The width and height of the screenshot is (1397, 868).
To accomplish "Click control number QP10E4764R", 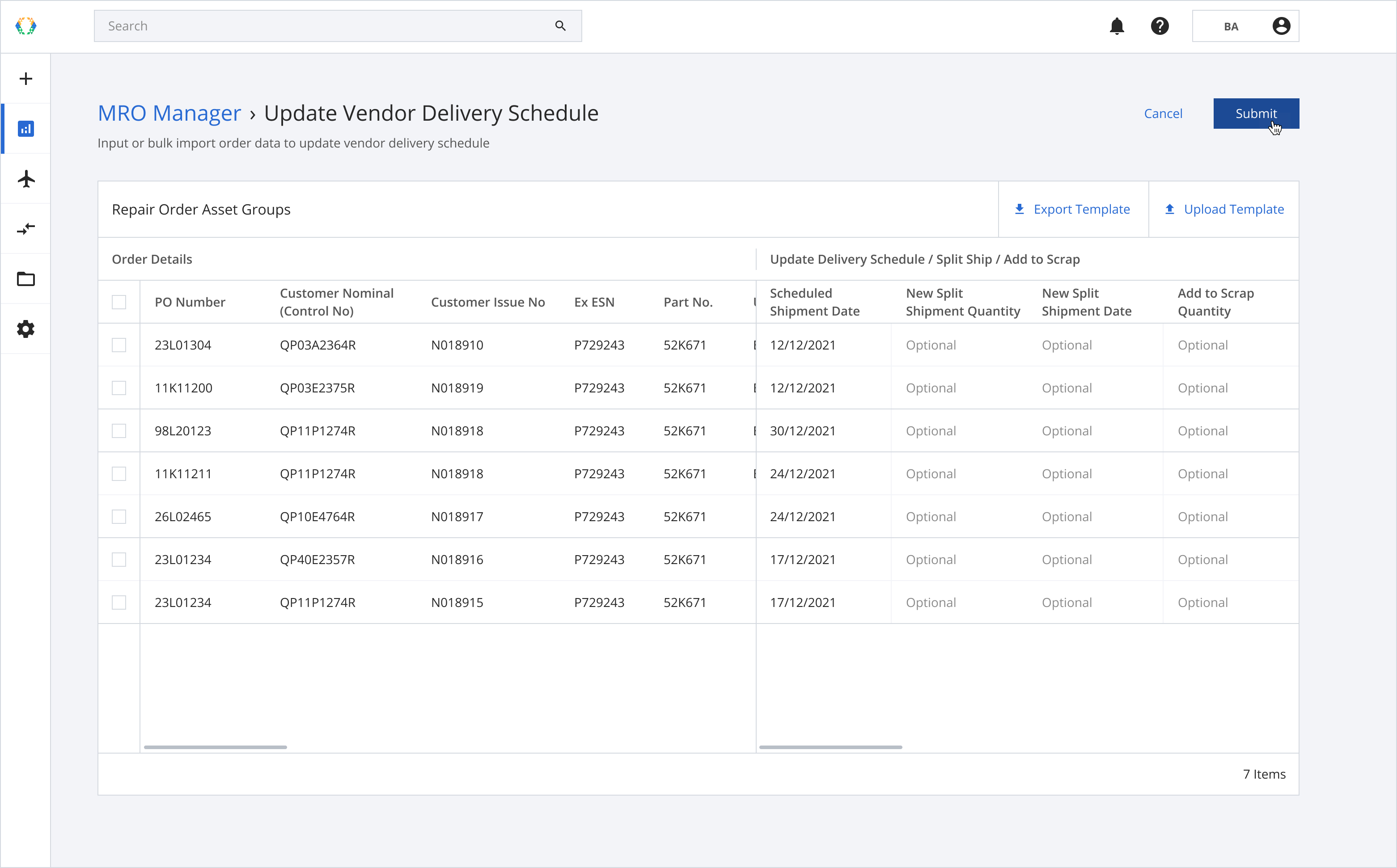I will click(317, 517).
